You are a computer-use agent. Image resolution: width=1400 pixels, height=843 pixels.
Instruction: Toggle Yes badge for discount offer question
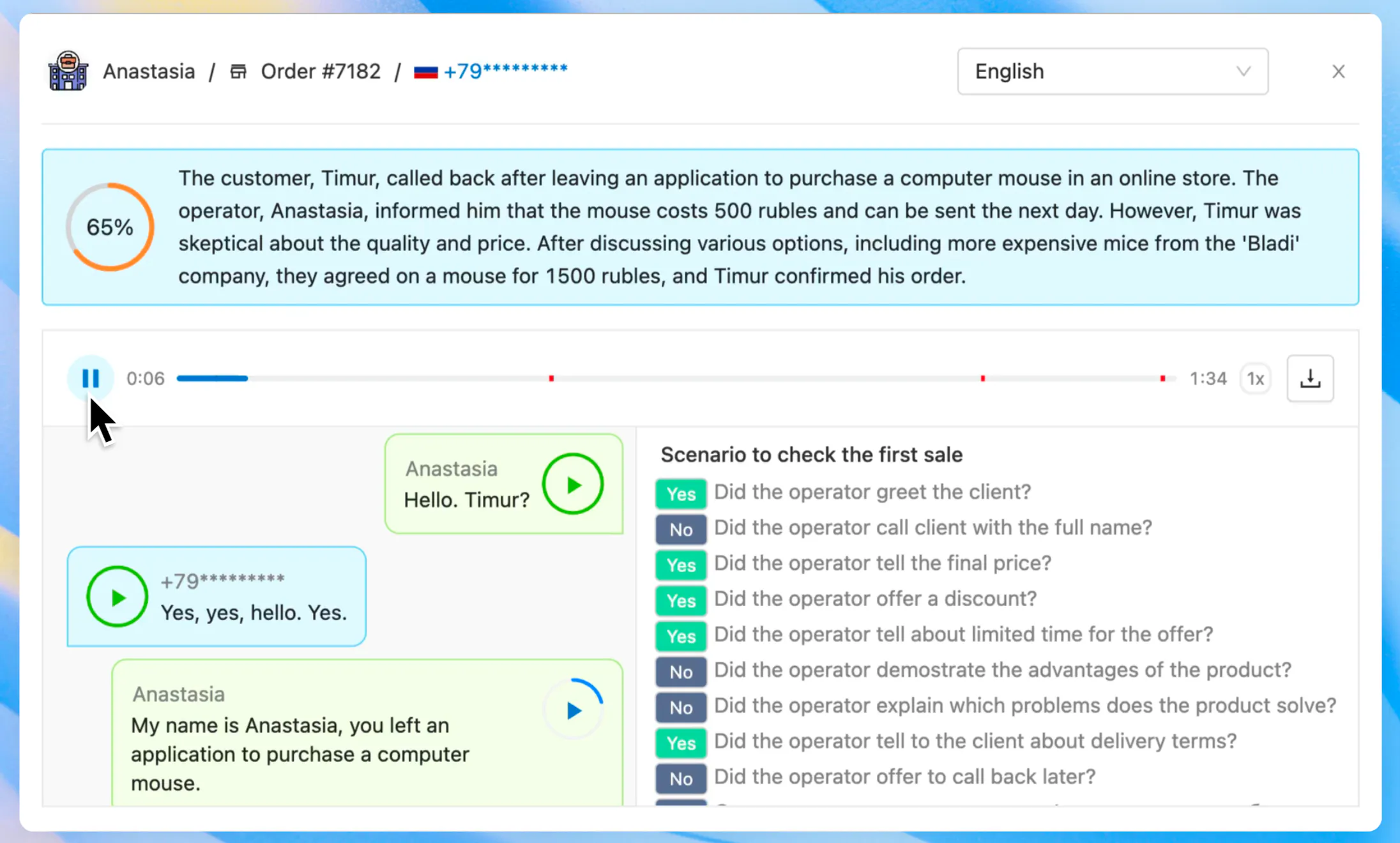tap(681, 600)
